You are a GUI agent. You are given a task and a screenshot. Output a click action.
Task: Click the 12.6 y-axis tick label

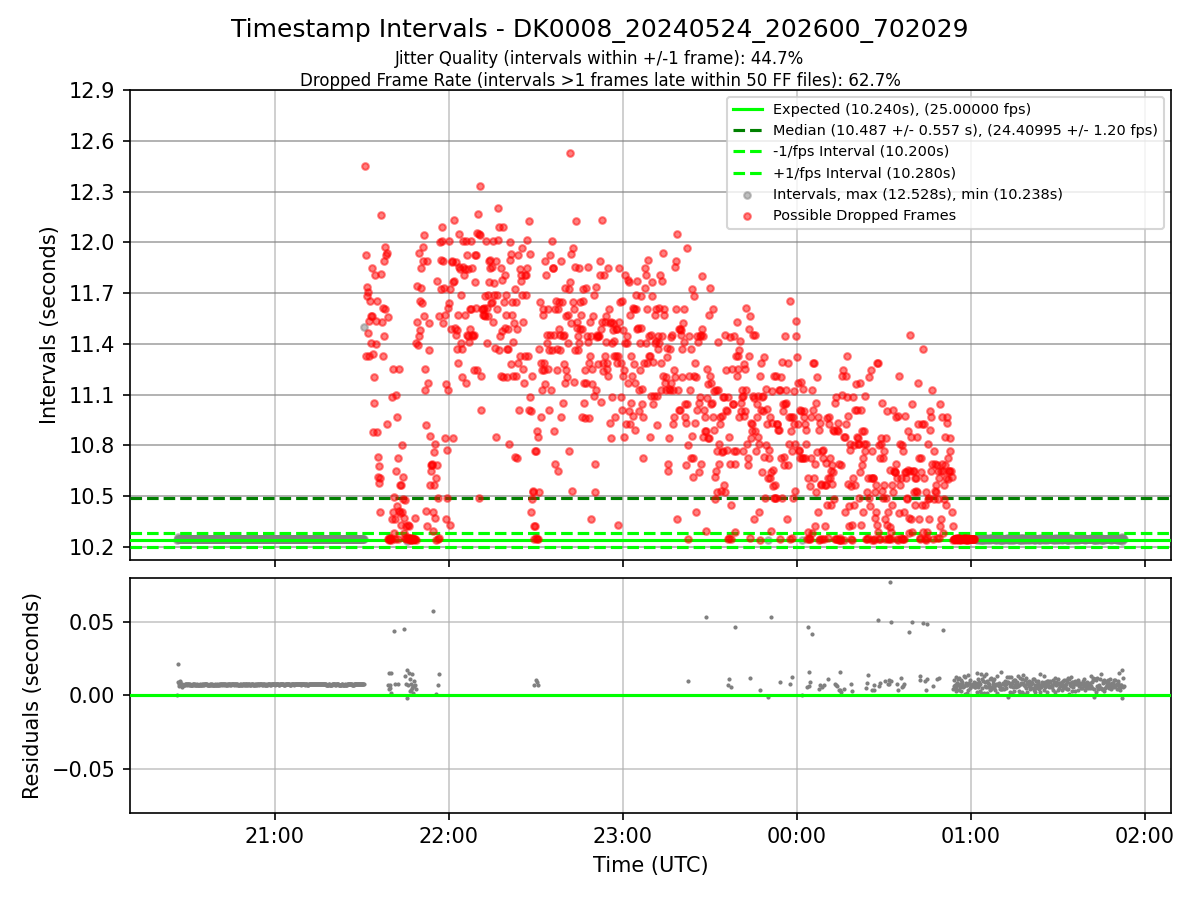(94, 142)
